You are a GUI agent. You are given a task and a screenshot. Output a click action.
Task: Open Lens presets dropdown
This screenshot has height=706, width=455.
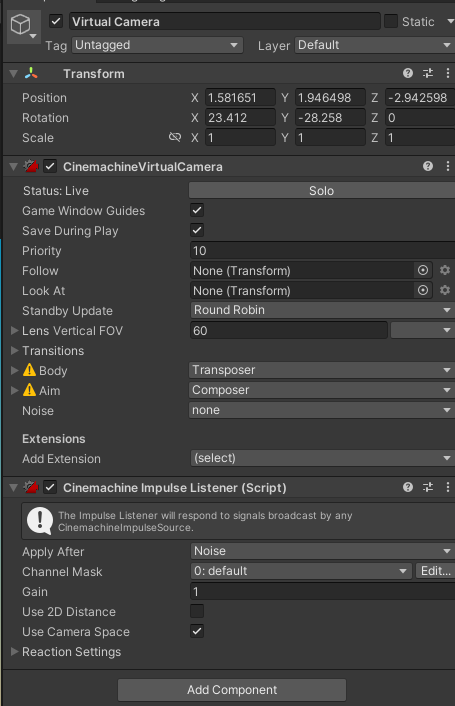pos(422,330)
